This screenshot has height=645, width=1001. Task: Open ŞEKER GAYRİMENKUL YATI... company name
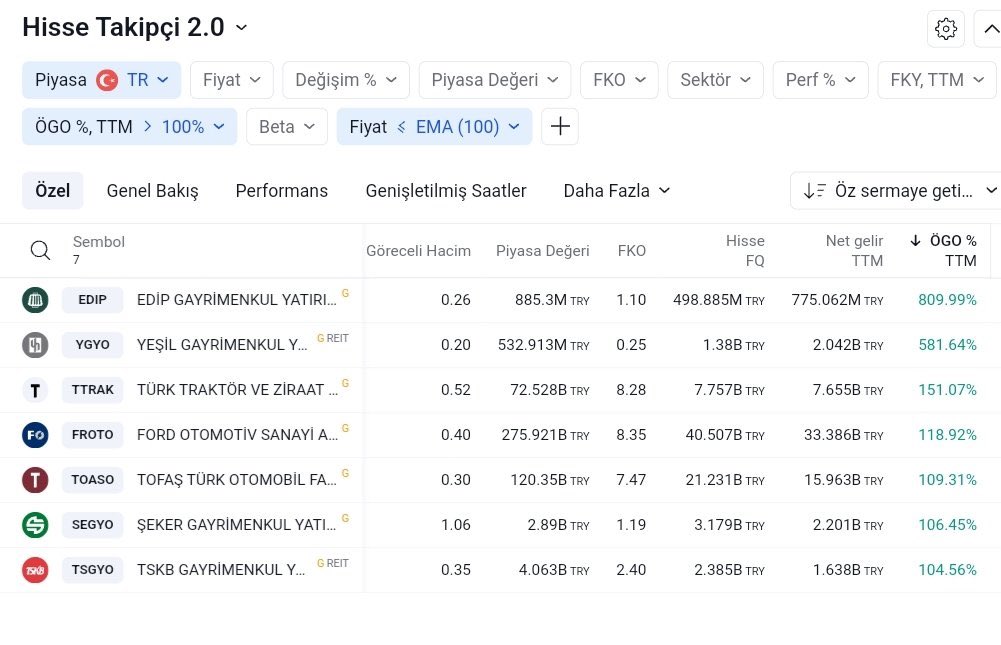tap(236, 525)
